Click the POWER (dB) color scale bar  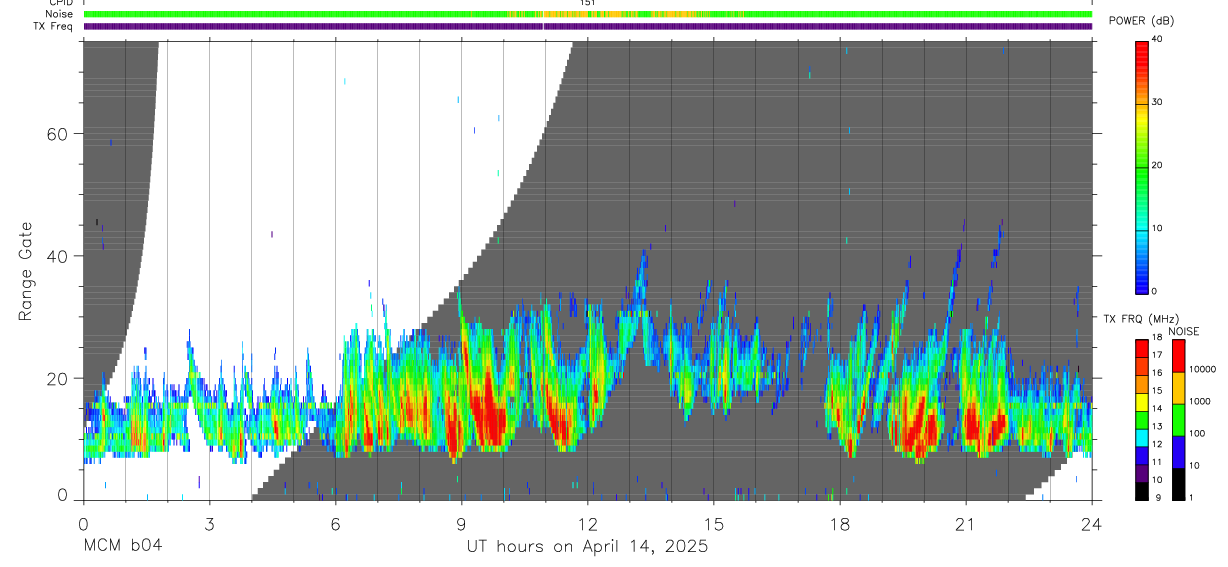pyautogui.click(x=1141, y=166)
